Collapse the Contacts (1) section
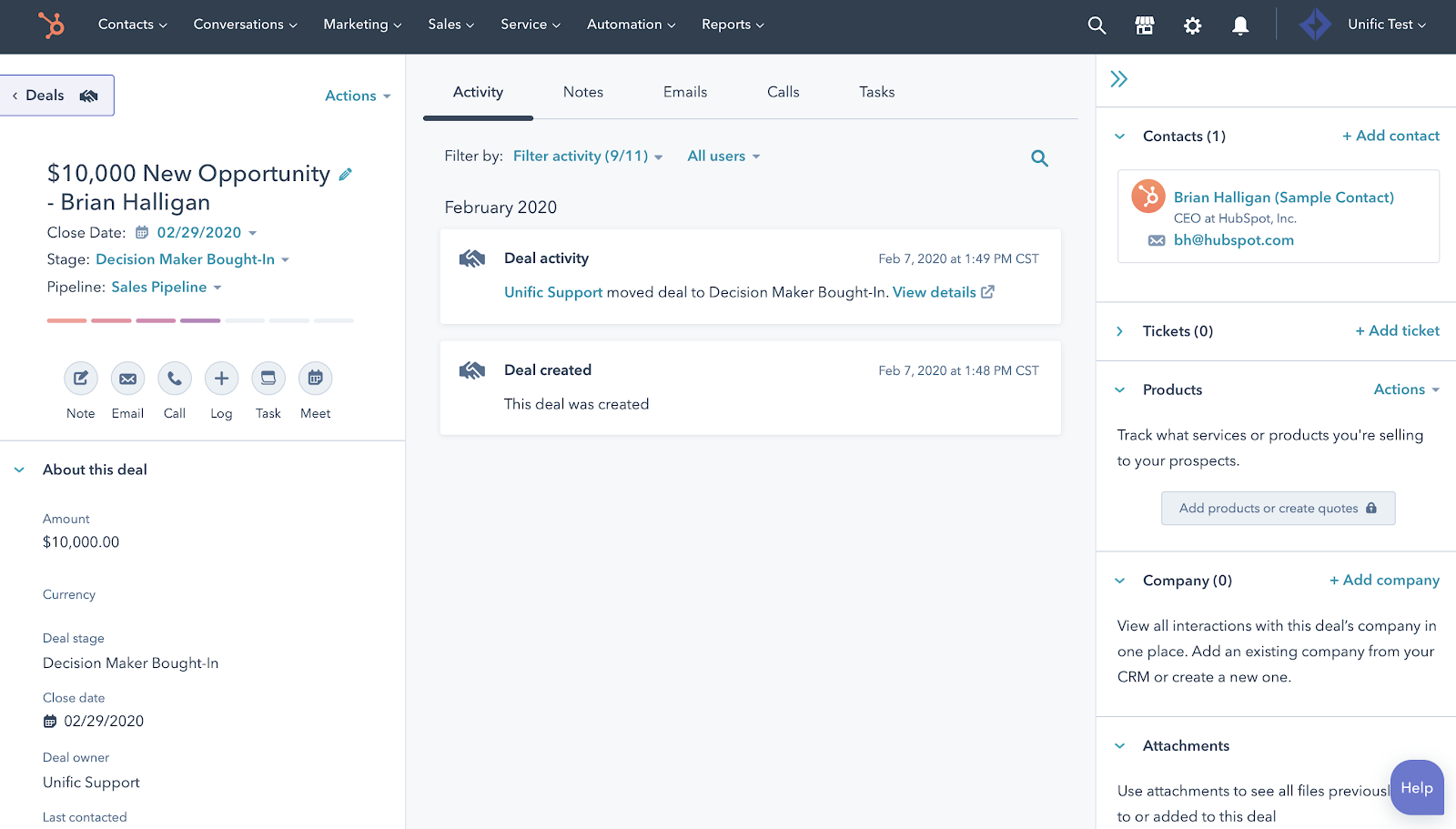This screenshot has width=1456, height=829. [x=1120, y=136]
